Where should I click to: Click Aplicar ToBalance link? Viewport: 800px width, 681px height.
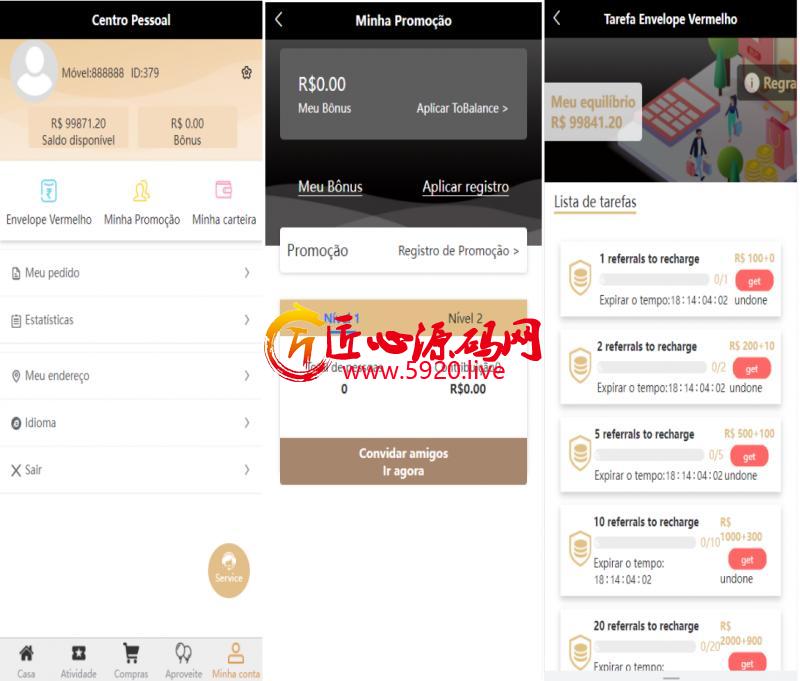click(462, 108)
